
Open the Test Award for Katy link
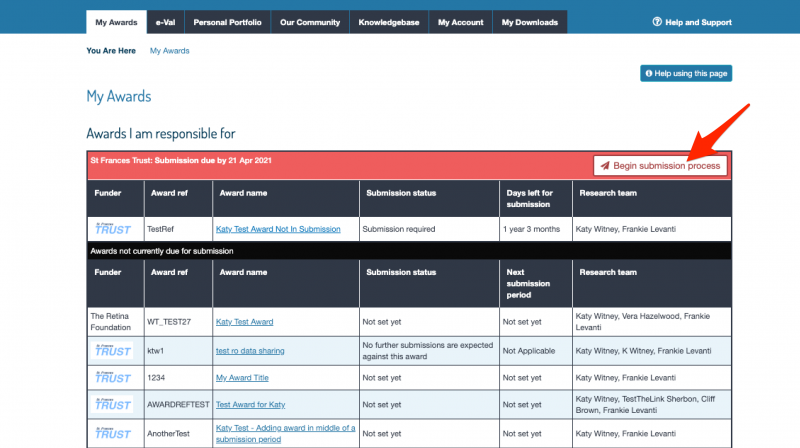(x=250, y=404)
